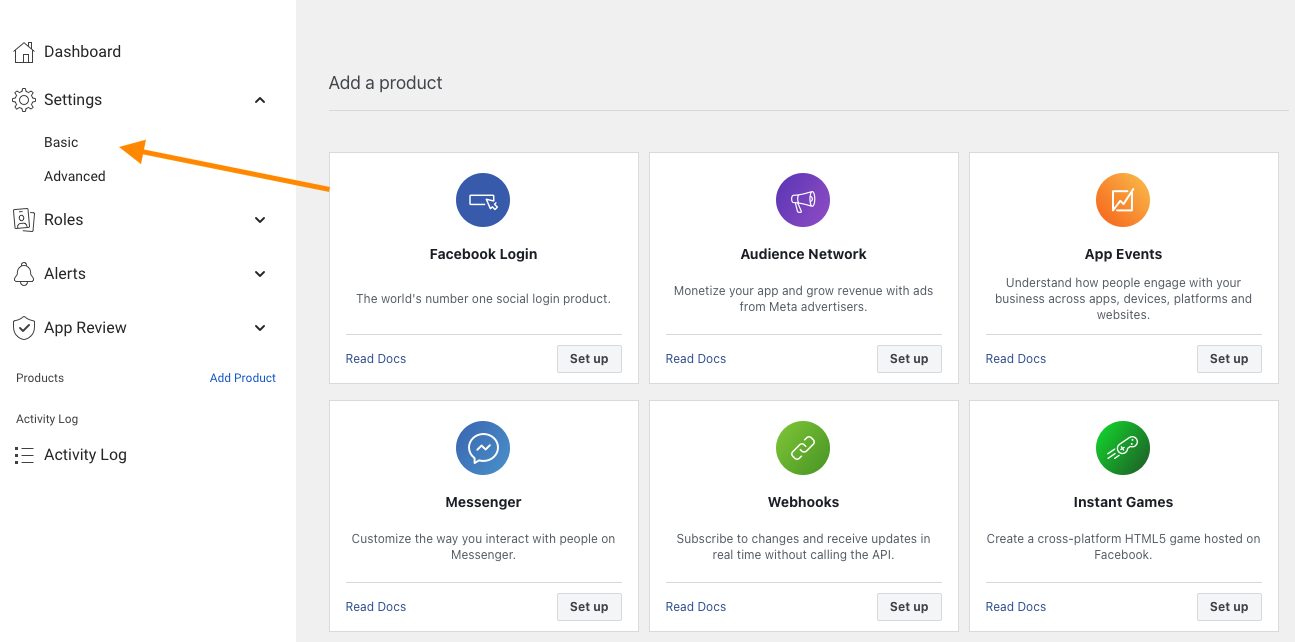This screenshot has height=642, width=1295.
Task: Click the Instant Games controller icon
Action: [1123, 448]
